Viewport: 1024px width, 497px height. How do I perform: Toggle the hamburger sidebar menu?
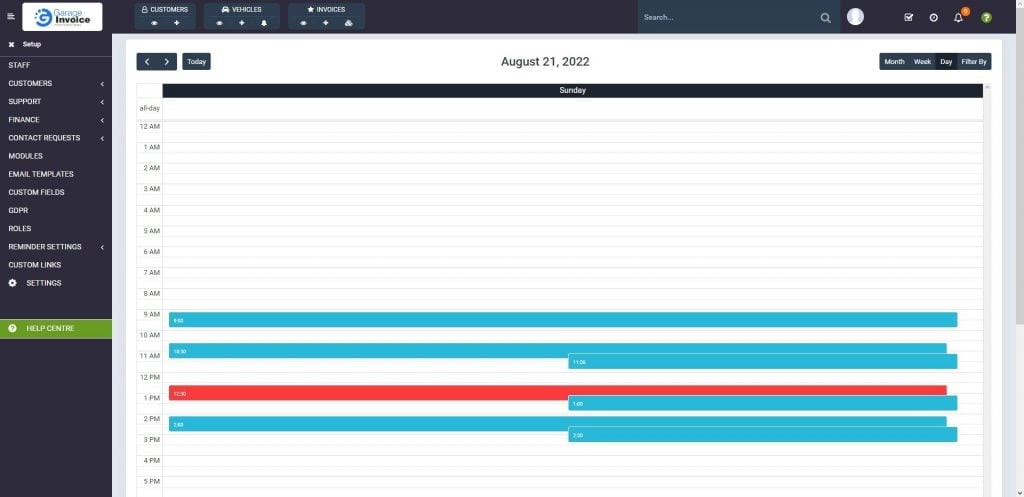(11, 17)
